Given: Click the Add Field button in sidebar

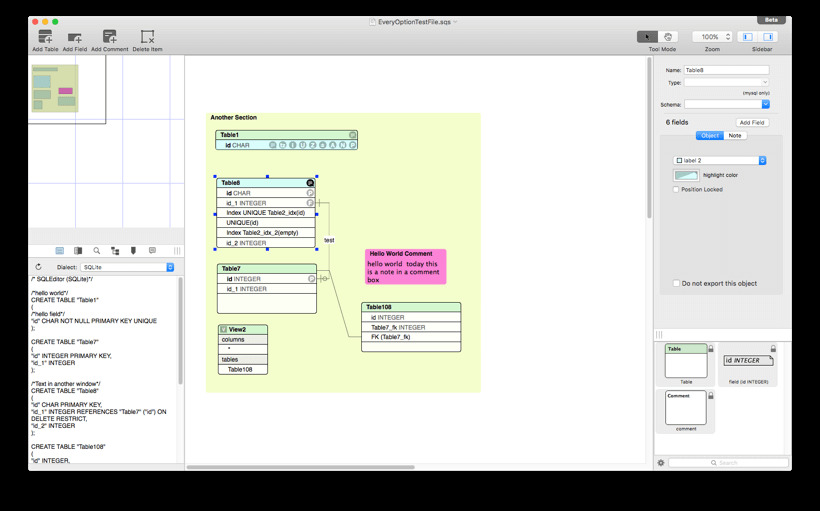Looking at the screenshot, I should click(752, 122).
